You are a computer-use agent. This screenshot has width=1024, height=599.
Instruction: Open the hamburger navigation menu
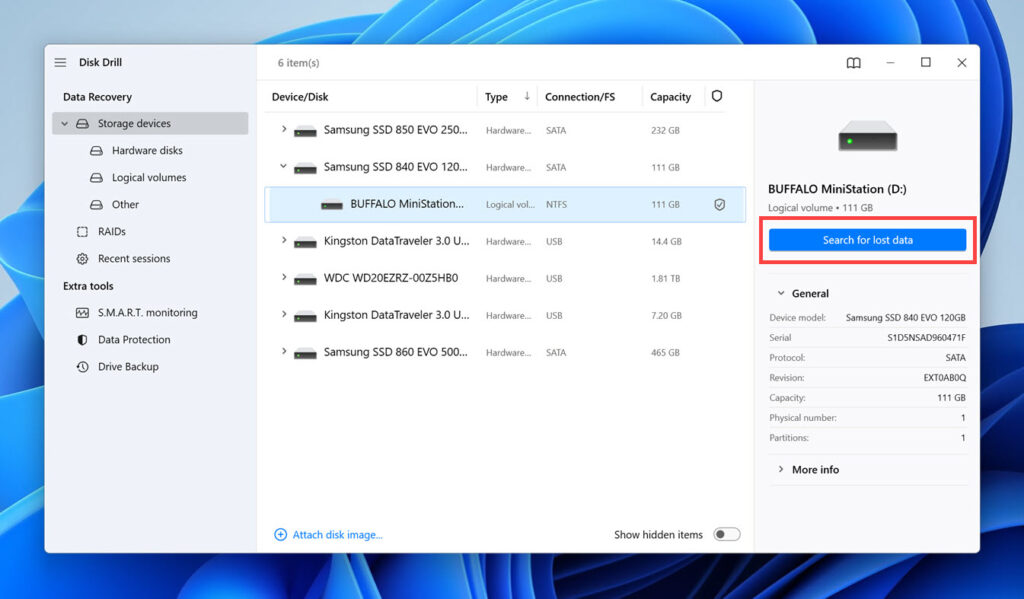60,61
